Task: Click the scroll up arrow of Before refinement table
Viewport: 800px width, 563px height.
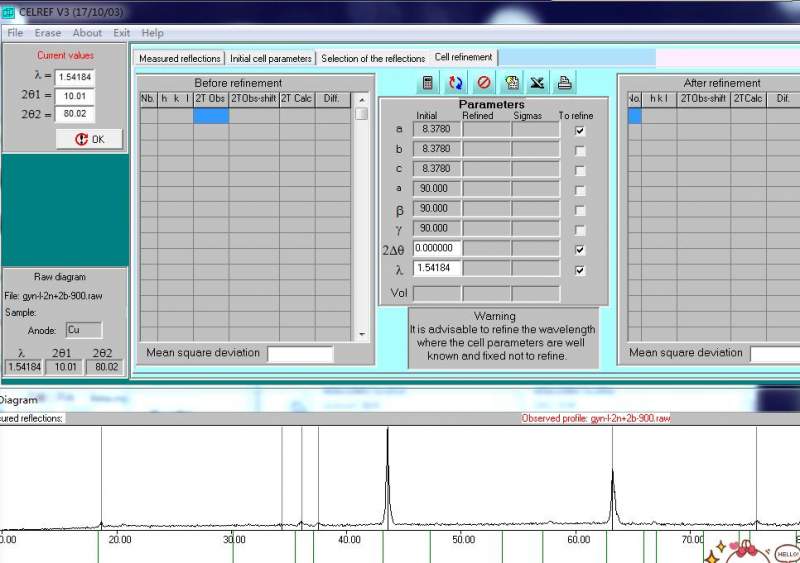Action: [362, 99]
